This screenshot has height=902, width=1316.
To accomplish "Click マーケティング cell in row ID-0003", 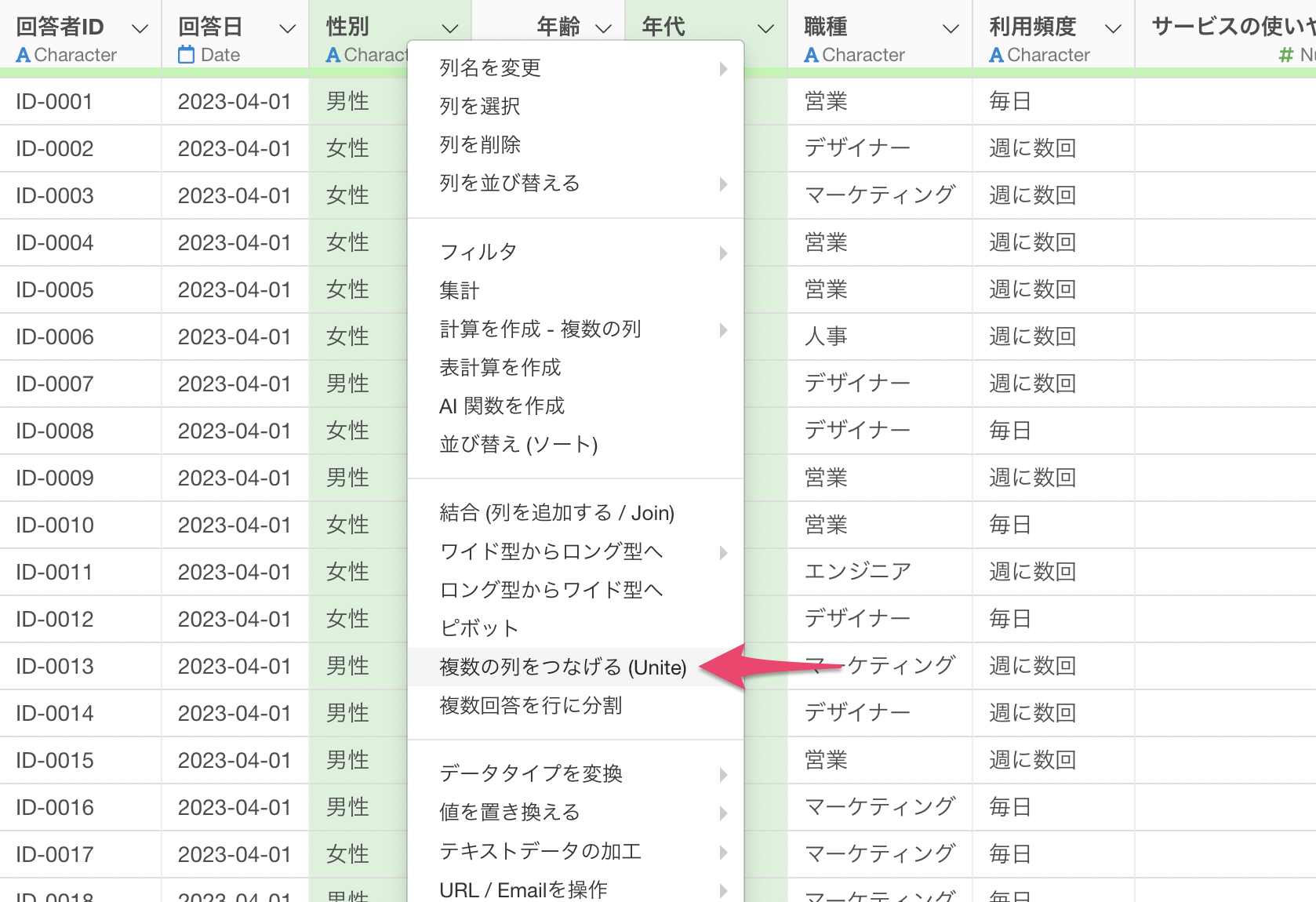I will coord(880,196).
